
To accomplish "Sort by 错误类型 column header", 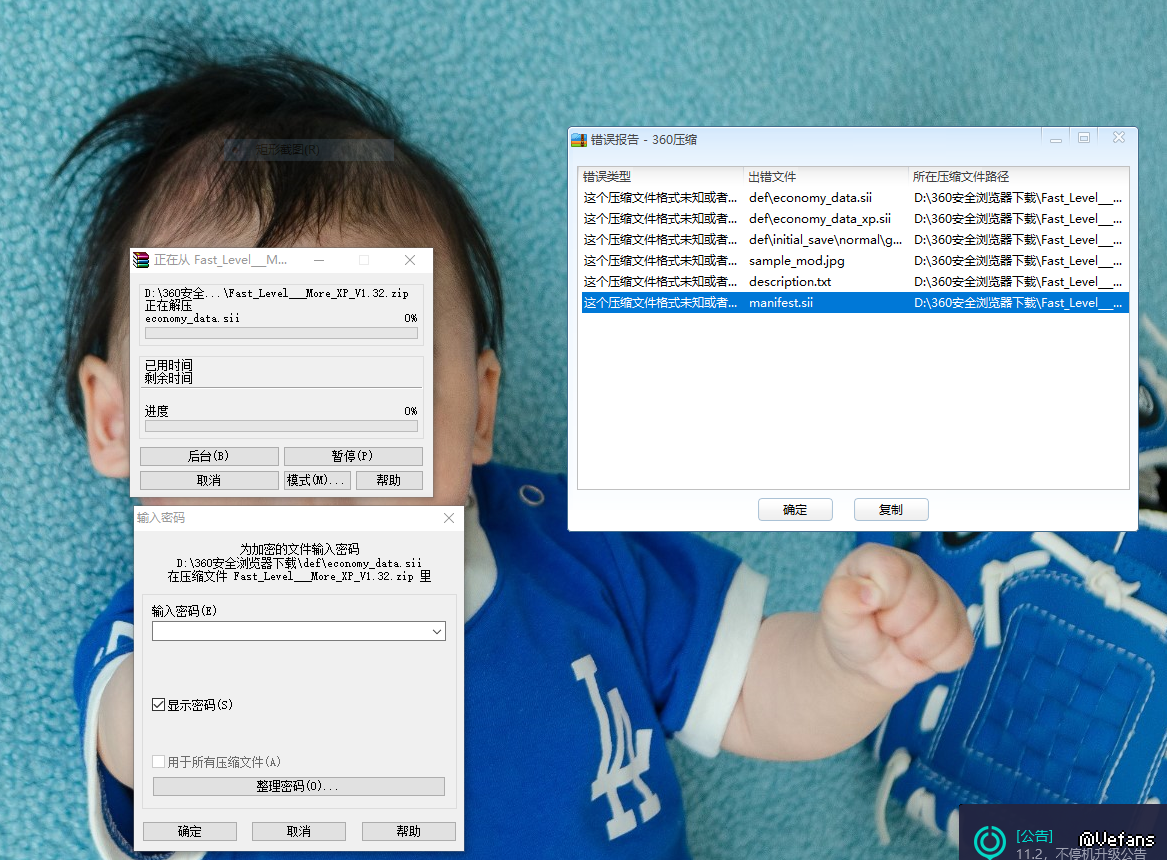I will click(x=661, y=176).
